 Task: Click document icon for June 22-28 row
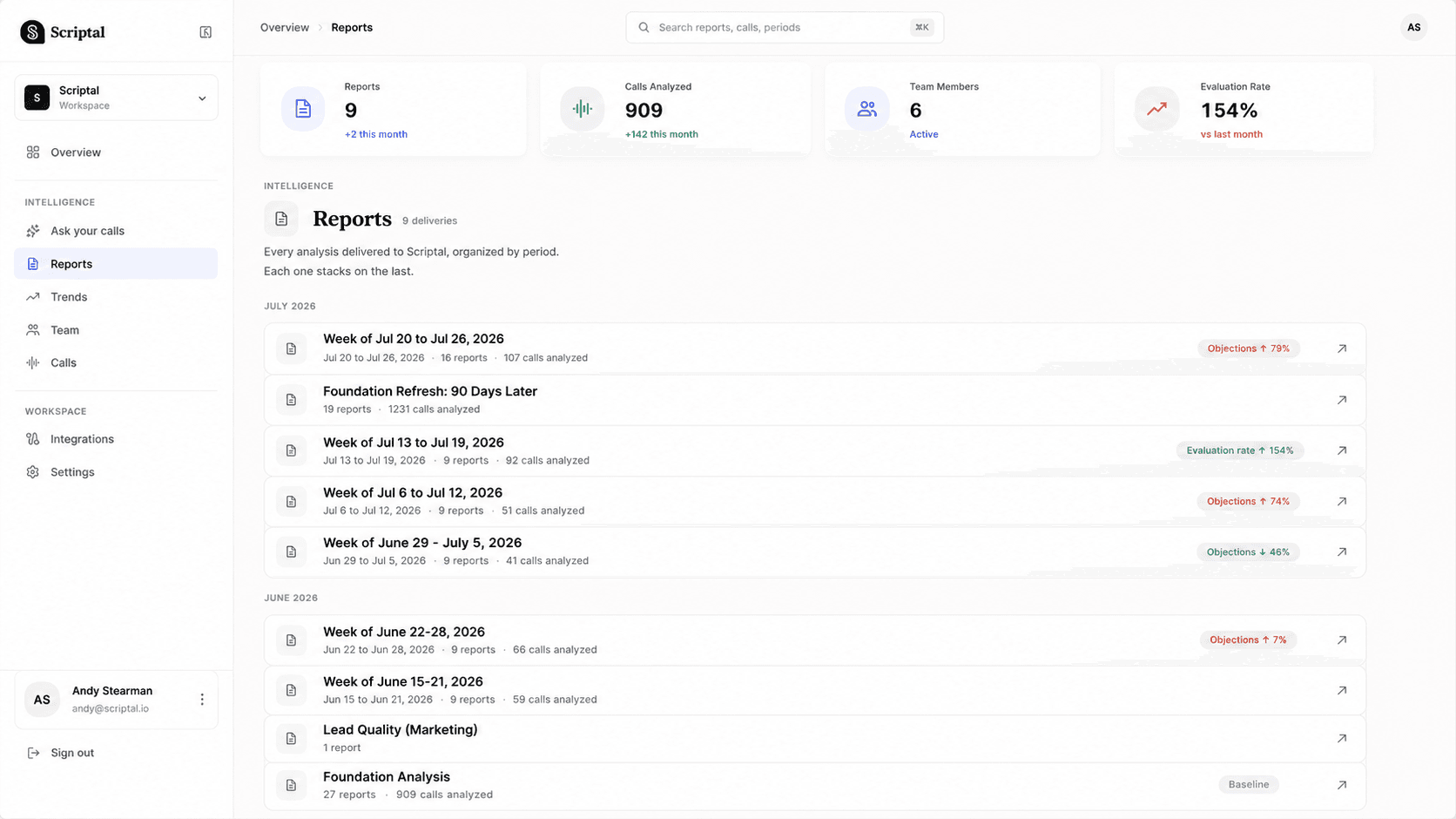(x=291, y=640)
